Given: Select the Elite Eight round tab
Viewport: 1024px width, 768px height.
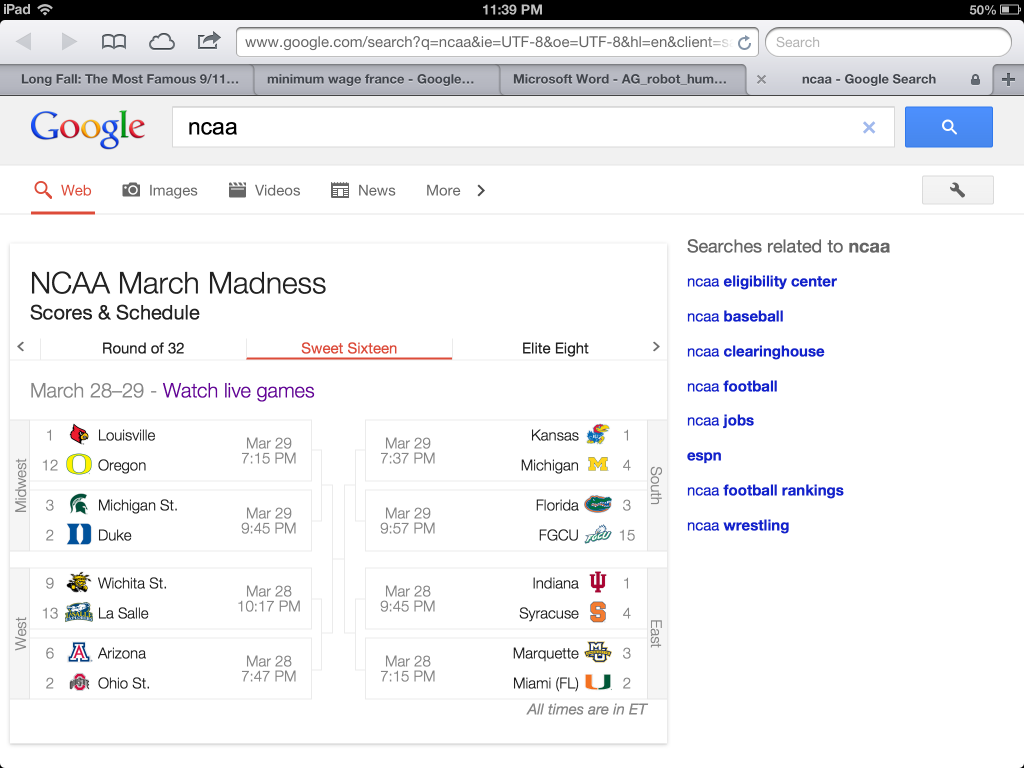Looking at the screenshot, I should (555, 348).
